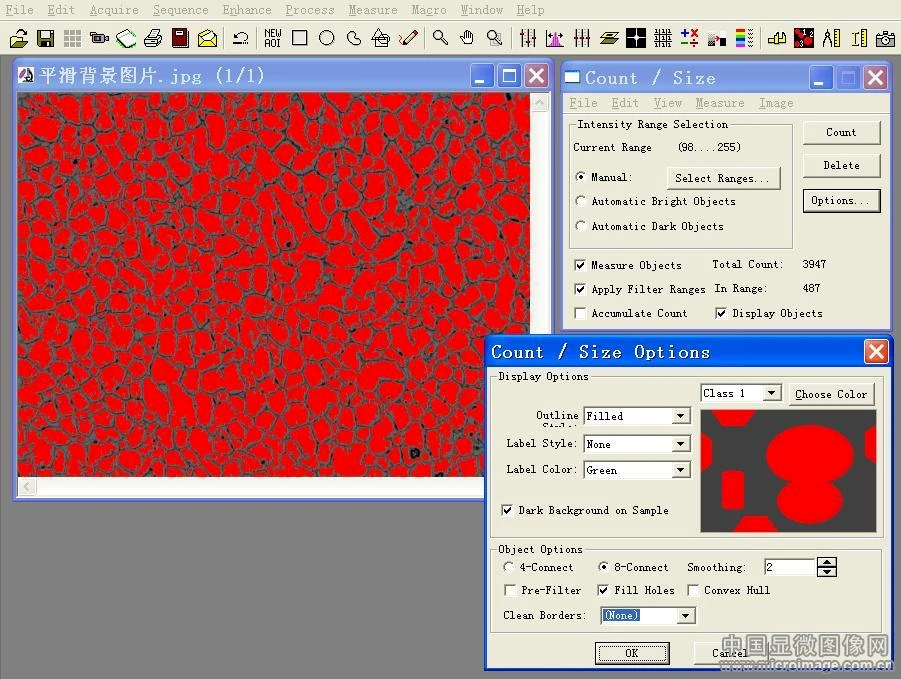Select the freeform AOI tool

[354, 38]
